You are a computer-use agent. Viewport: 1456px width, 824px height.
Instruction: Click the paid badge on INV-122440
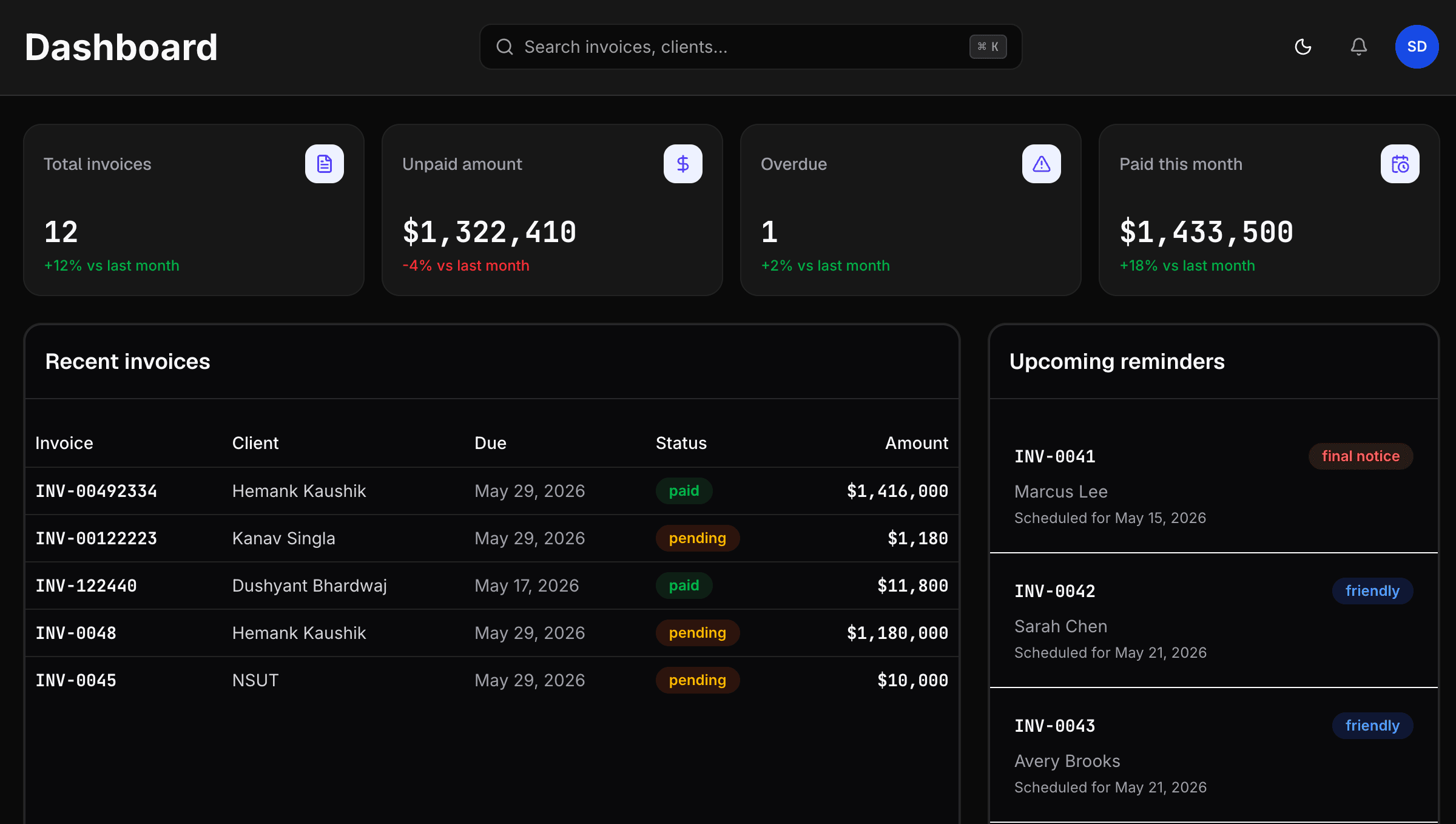click(x=684, y=586)
